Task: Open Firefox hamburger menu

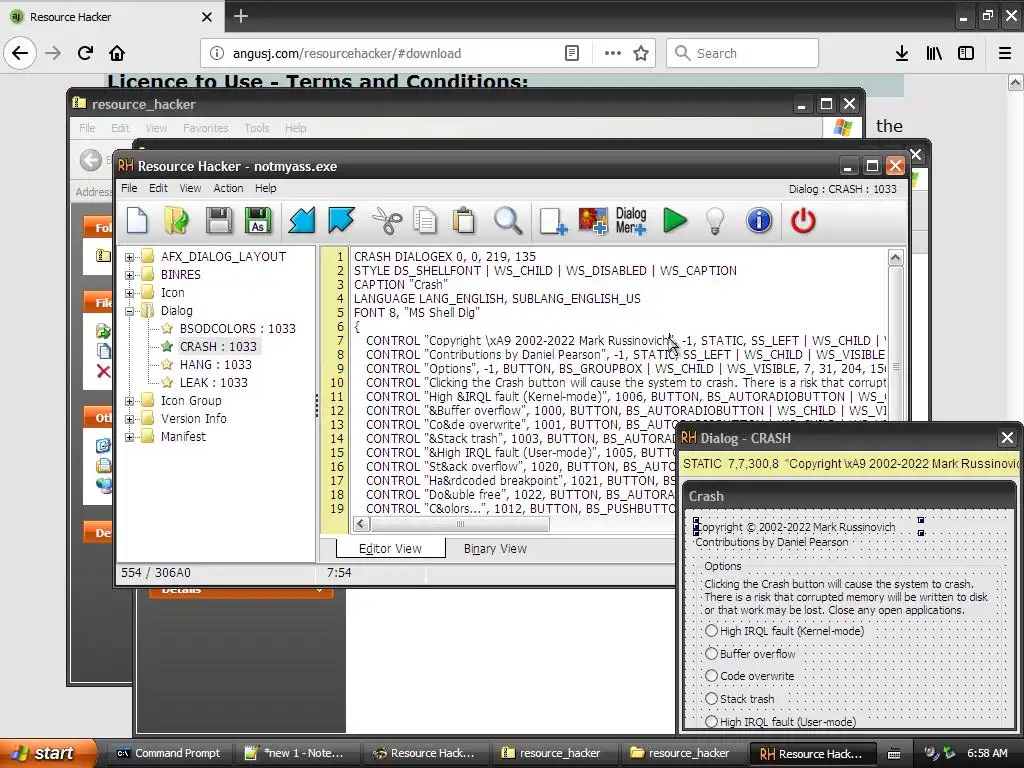Action: [1004, 53]
